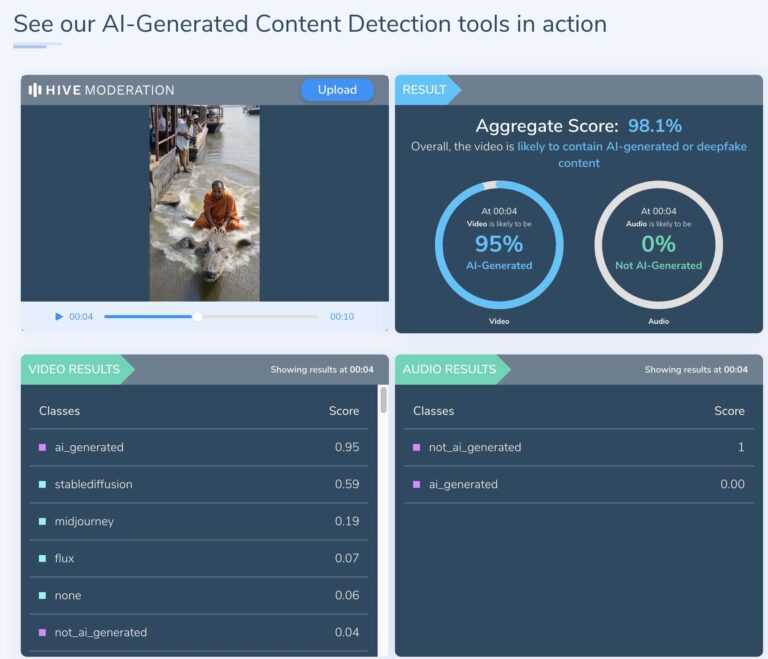Click the video progress slider knob
The width and height of the screenshot is (768, 659).
pos(197,317)
